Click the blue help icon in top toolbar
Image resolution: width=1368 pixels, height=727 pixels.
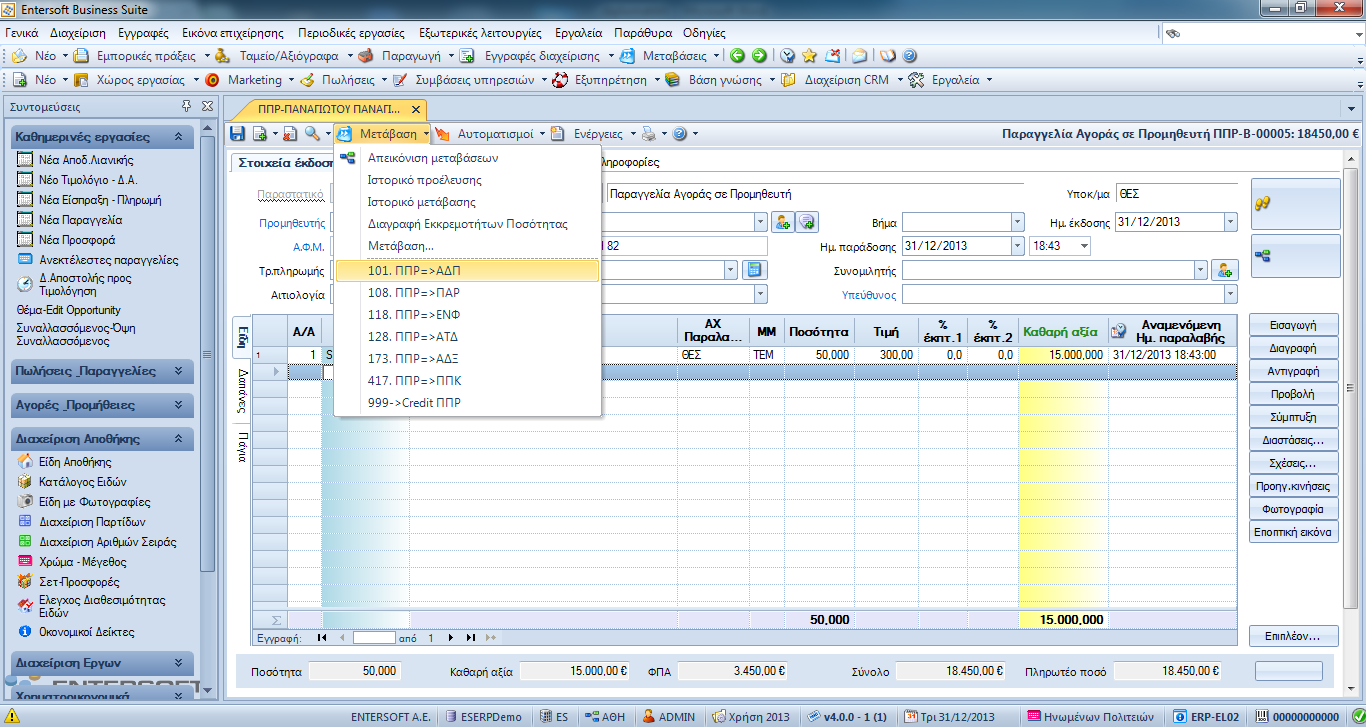pos(908,56)
